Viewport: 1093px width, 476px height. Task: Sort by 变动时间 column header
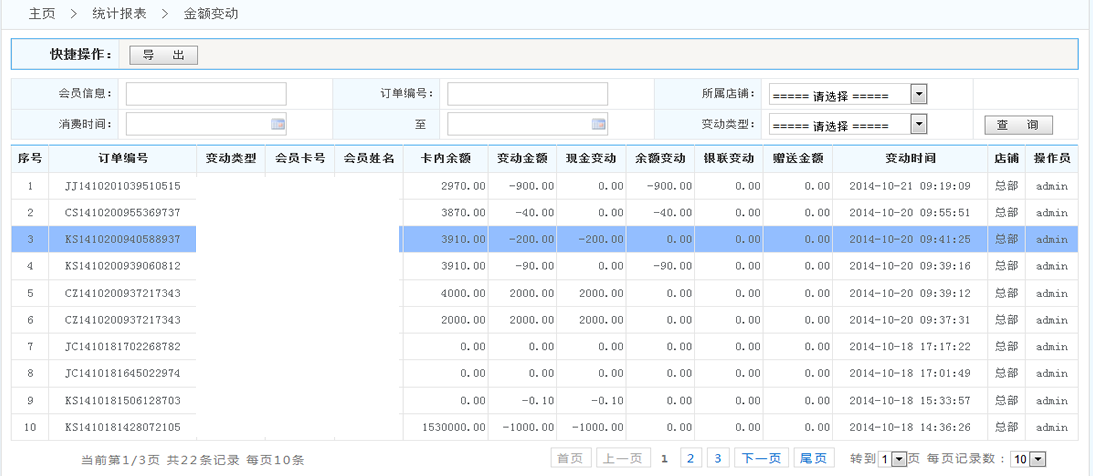(909, 159)
